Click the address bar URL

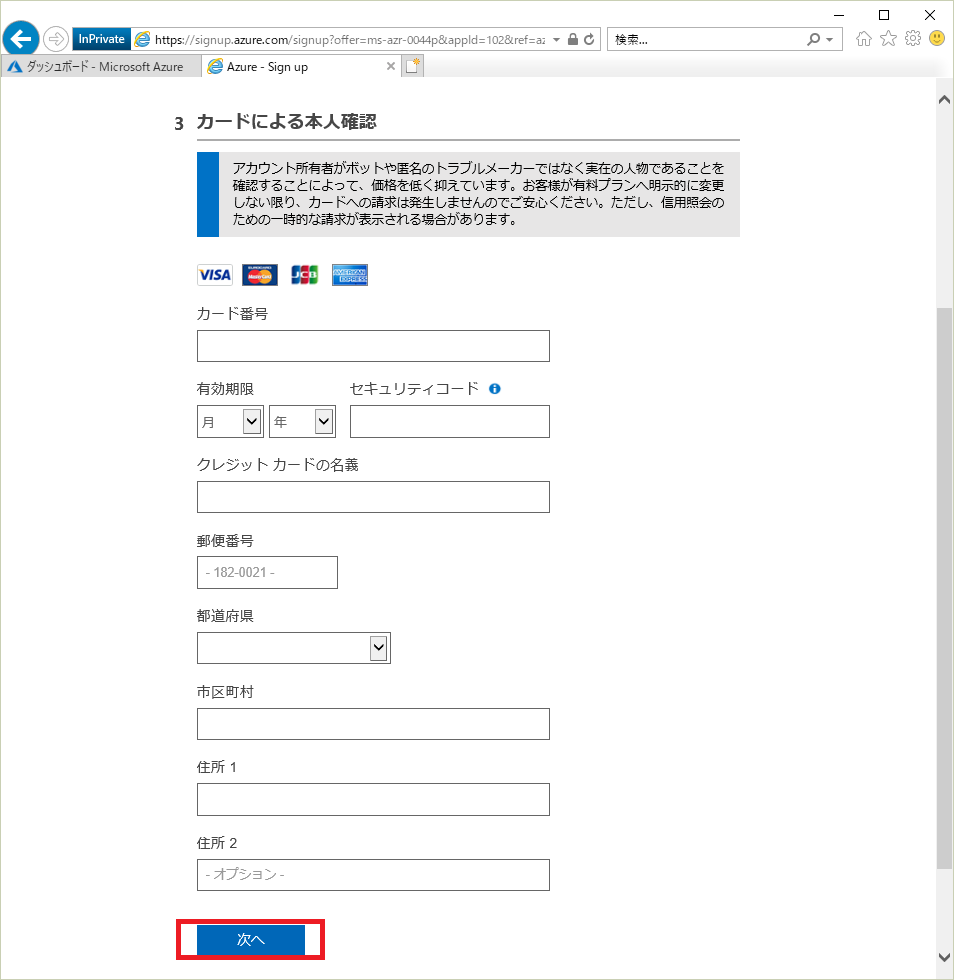point(350,39)
